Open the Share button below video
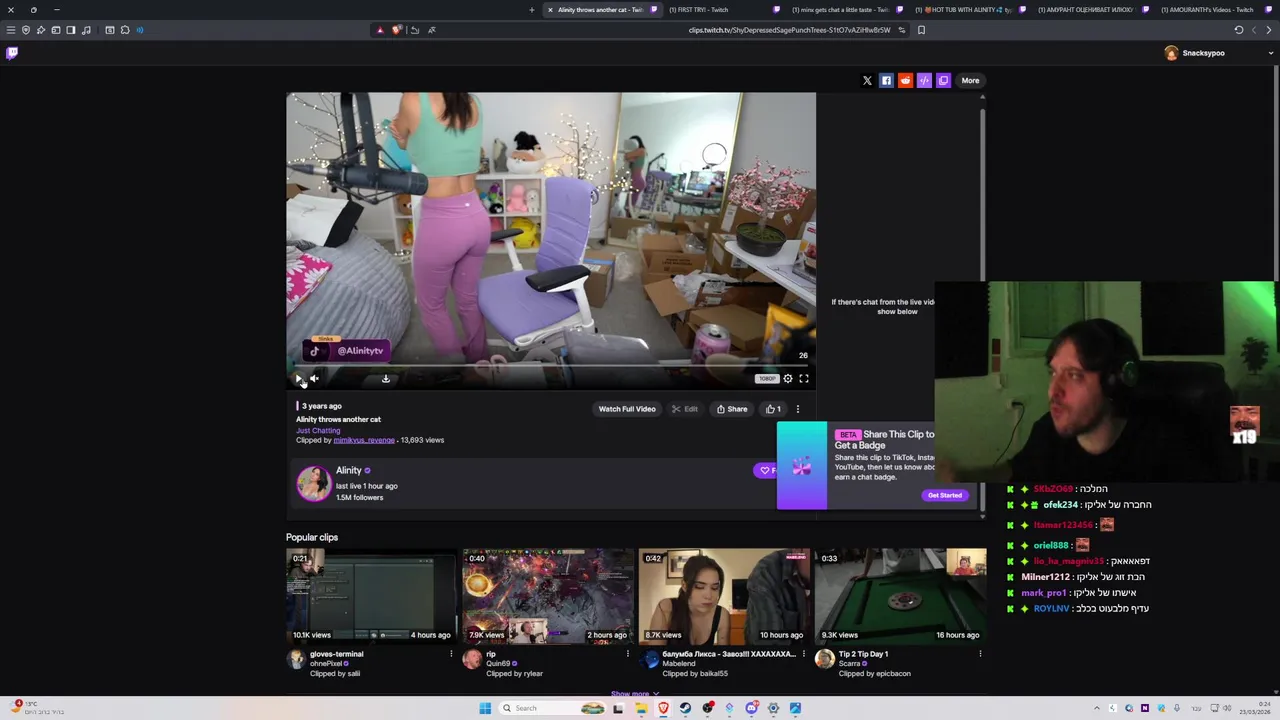This screenshot has width=1280, height=720. (732, 409)
